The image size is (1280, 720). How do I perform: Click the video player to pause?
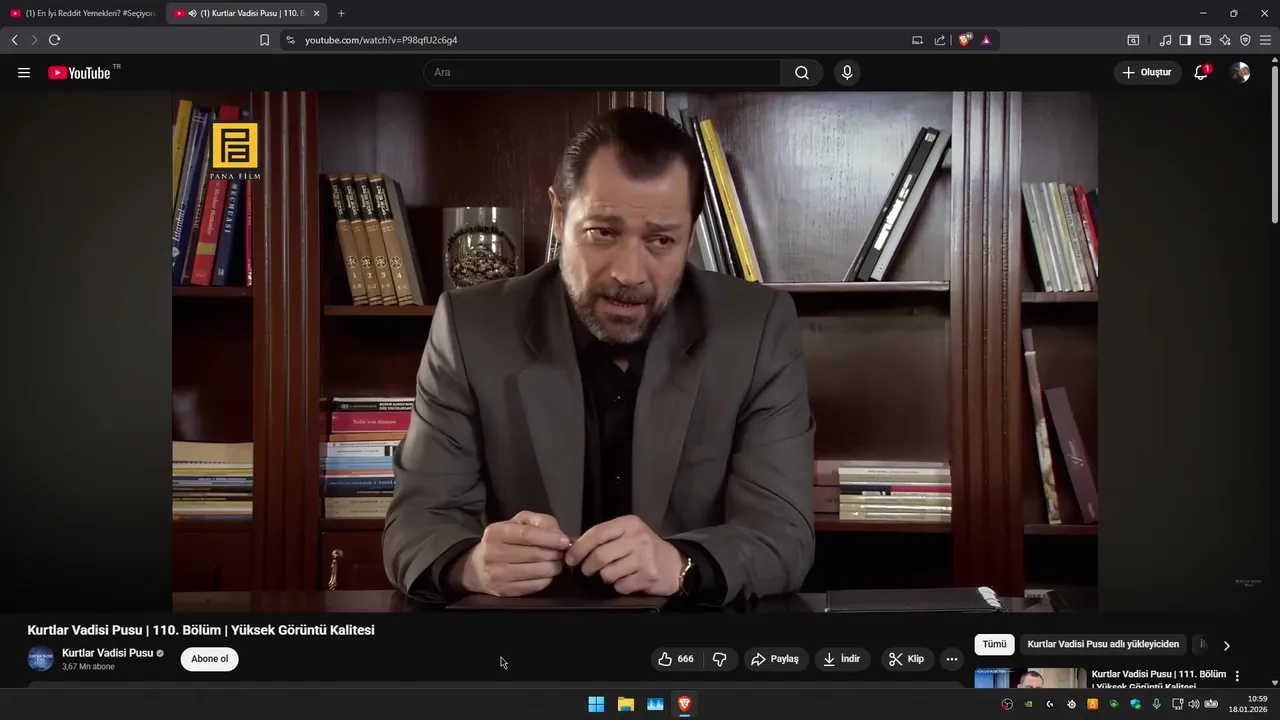635,351
